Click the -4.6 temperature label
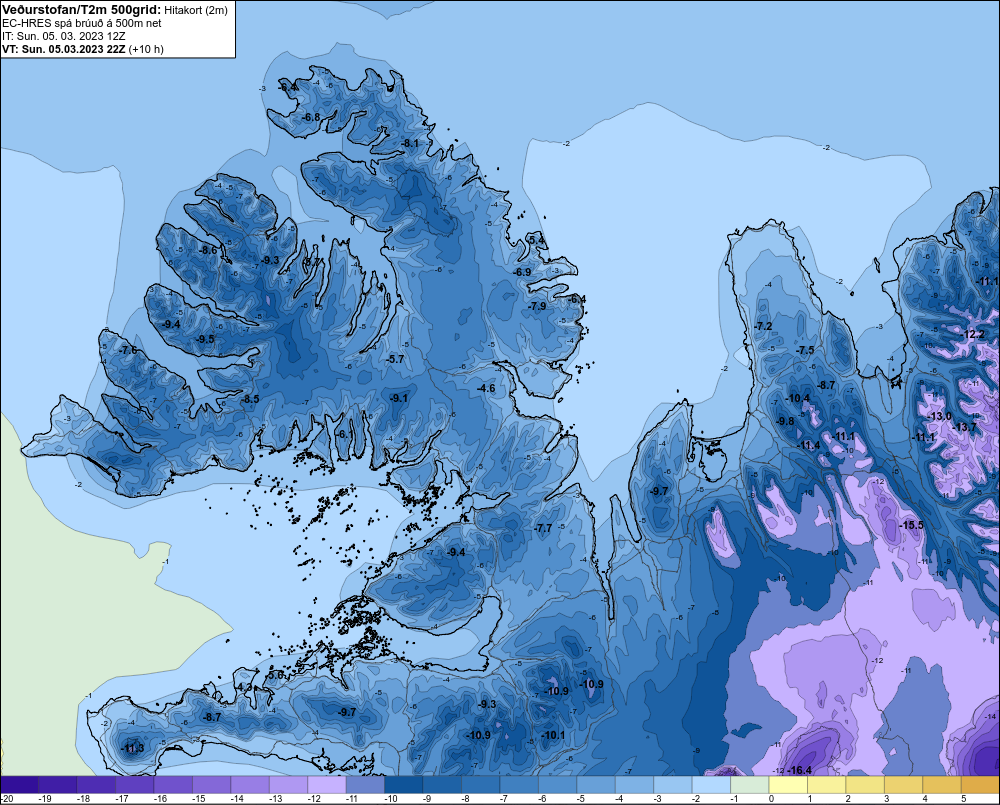Image resolution: width=1000 pixels, height=805 pixels. (x=486, y=388)
